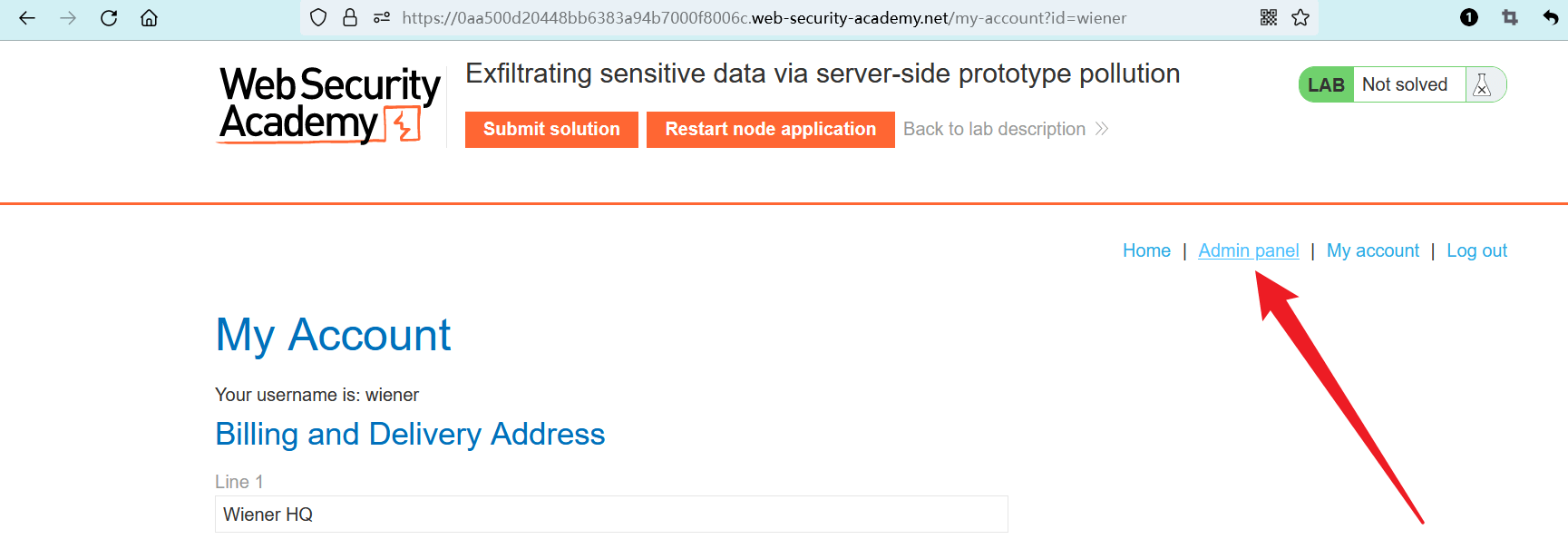Click the Submit solution button
This screenshot has width=1568, height=549.
(x=551, y=130)
